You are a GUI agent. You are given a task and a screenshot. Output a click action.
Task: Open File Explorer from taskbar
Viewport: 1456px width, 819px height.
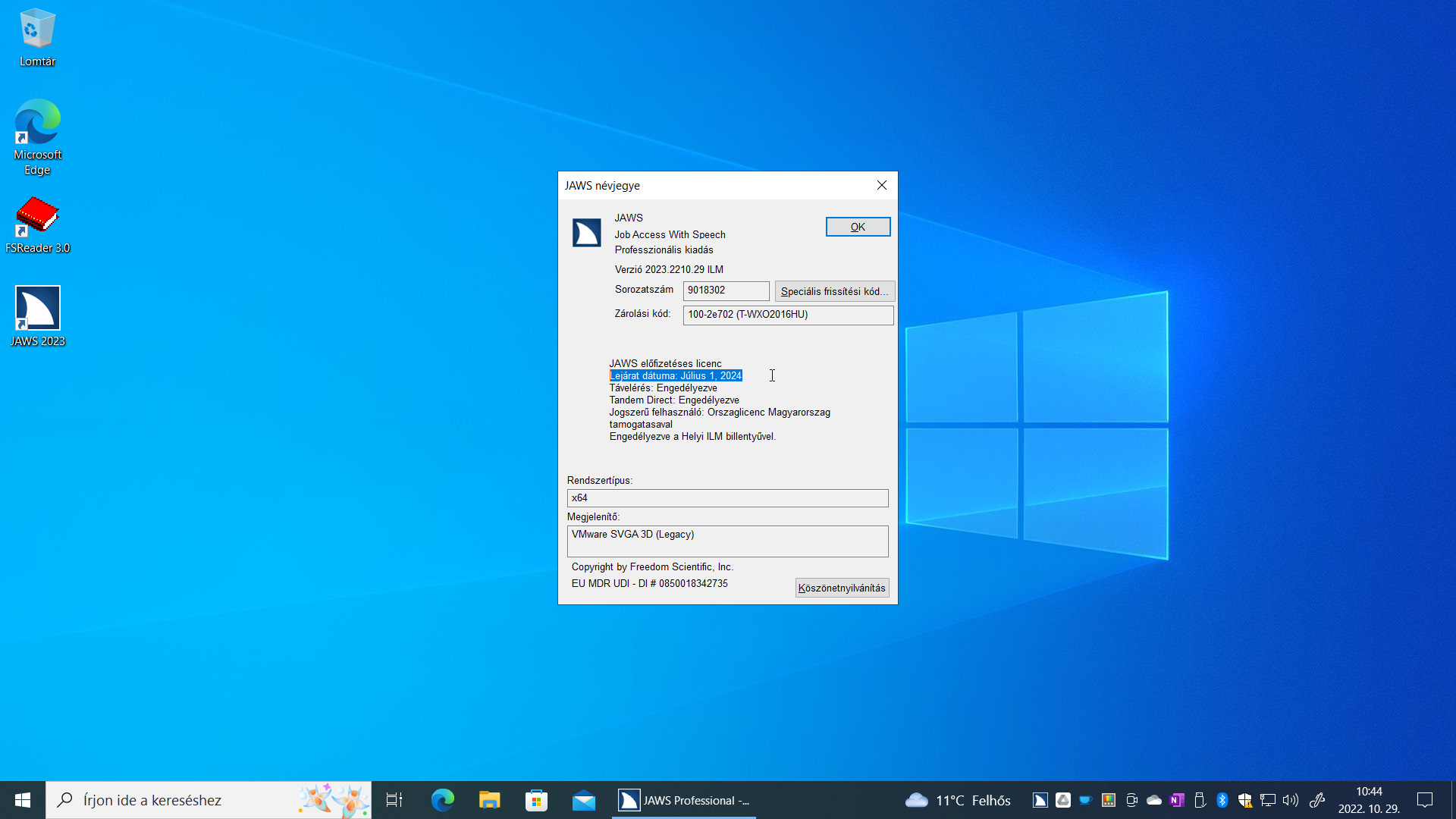(x=490, y=800)
